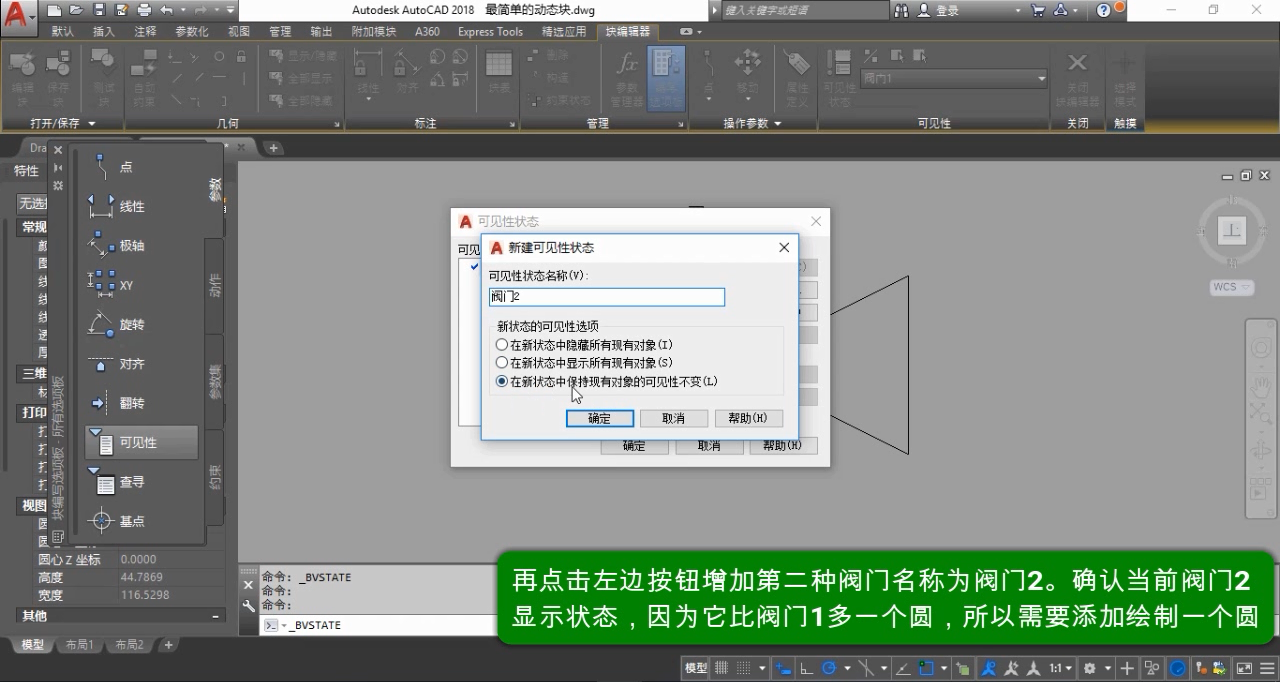Image resolution: width=1280 pixels, height=682 pixels.
Task: Click the 可见性状态名称 input field with 阀门2
Action: pos(606,297)
